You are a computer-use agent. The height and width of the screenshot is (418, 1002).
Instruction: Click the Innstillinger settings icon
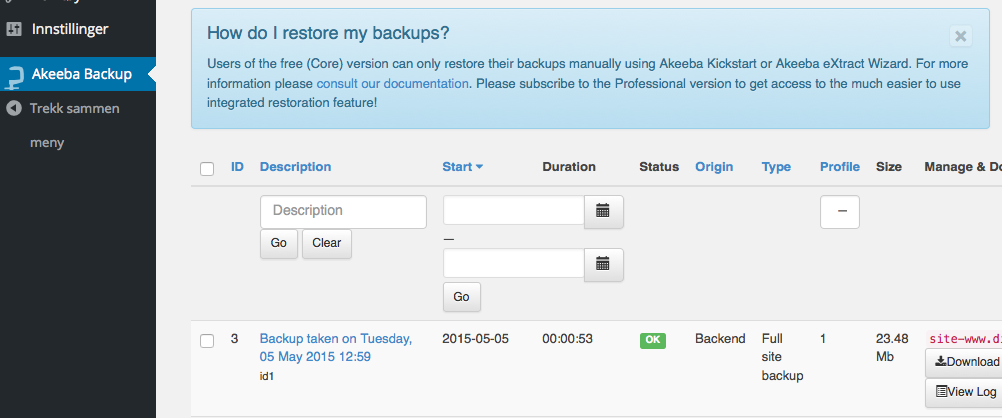[x=15, y=29]
